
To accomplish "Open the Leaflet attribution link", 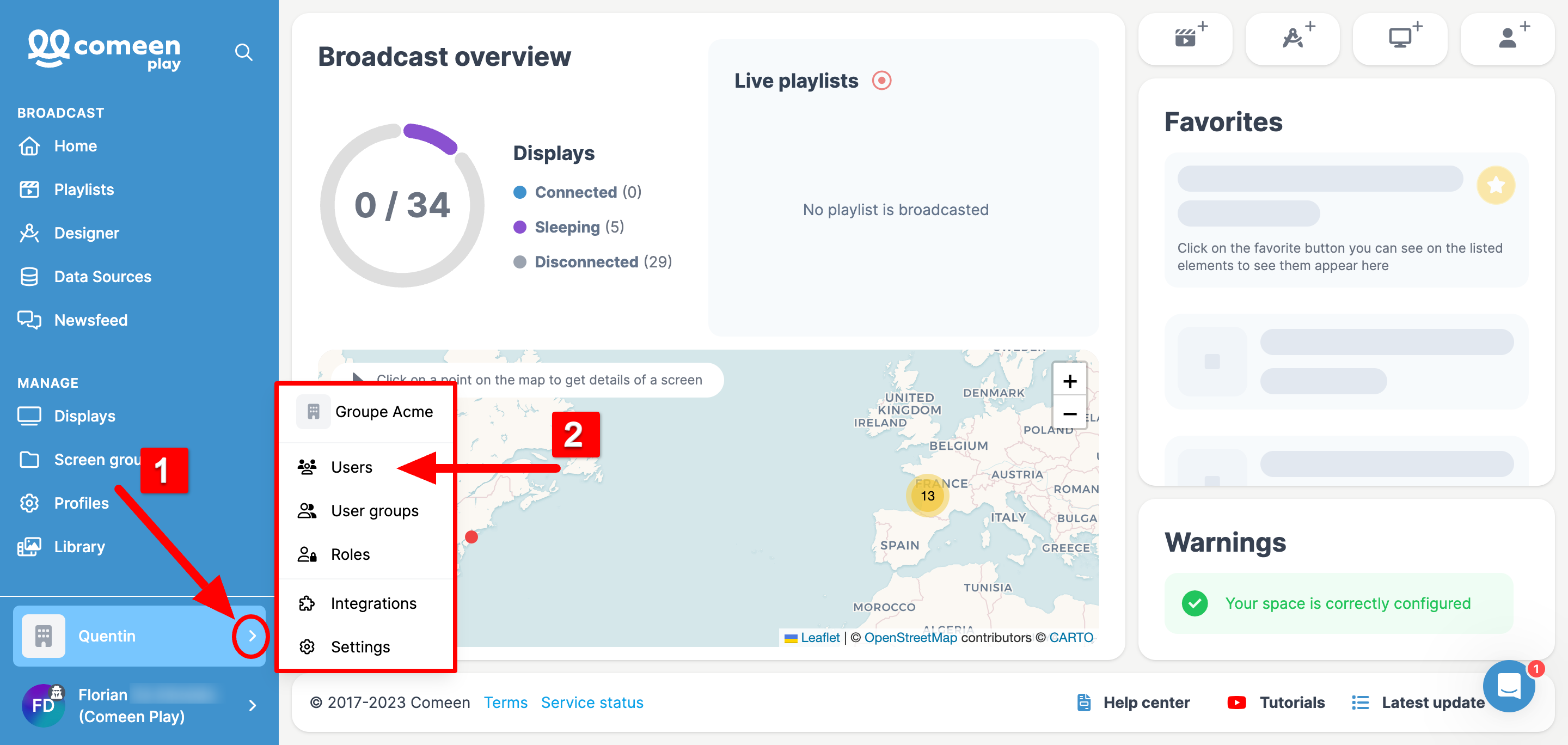I will click(820, 637).
